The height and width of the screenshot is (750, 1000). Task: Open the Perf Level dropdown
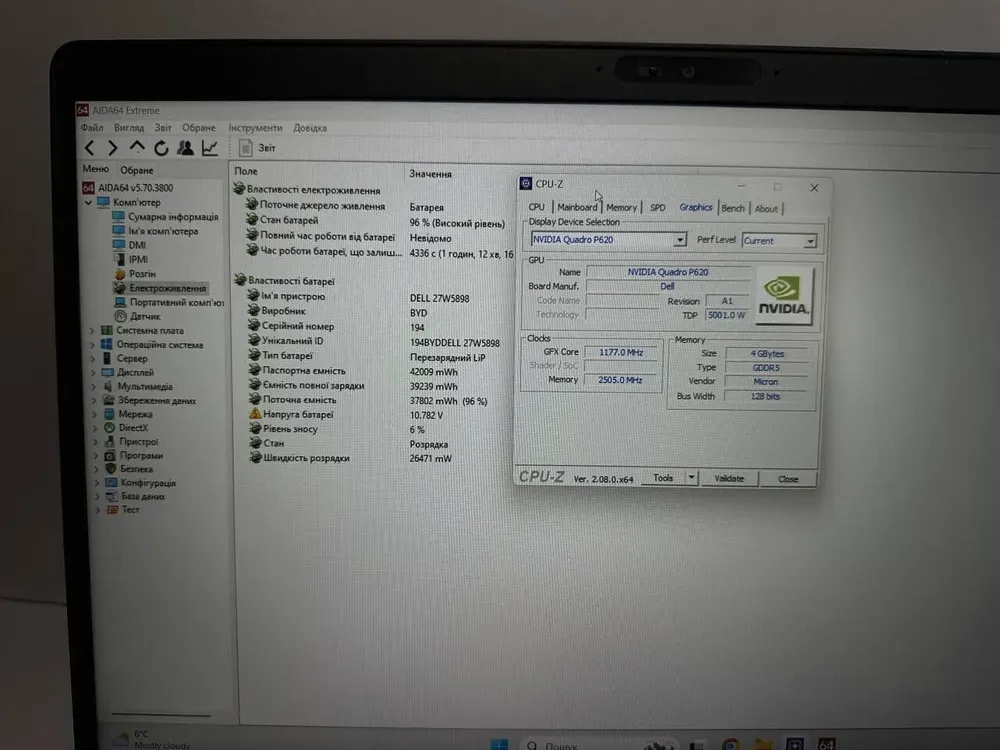coord(810,241)
